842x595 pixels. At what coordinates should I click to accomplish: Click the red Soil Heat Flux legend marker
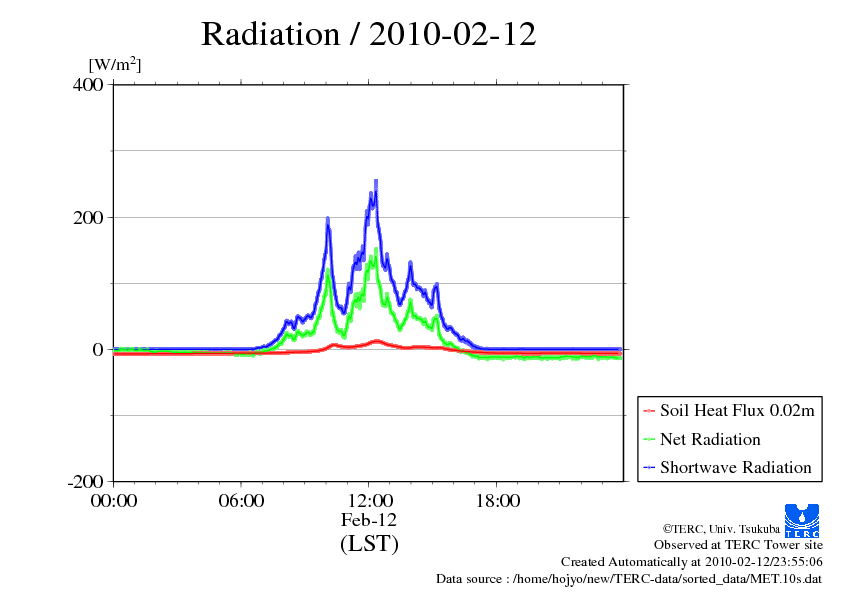pos(649,411)
